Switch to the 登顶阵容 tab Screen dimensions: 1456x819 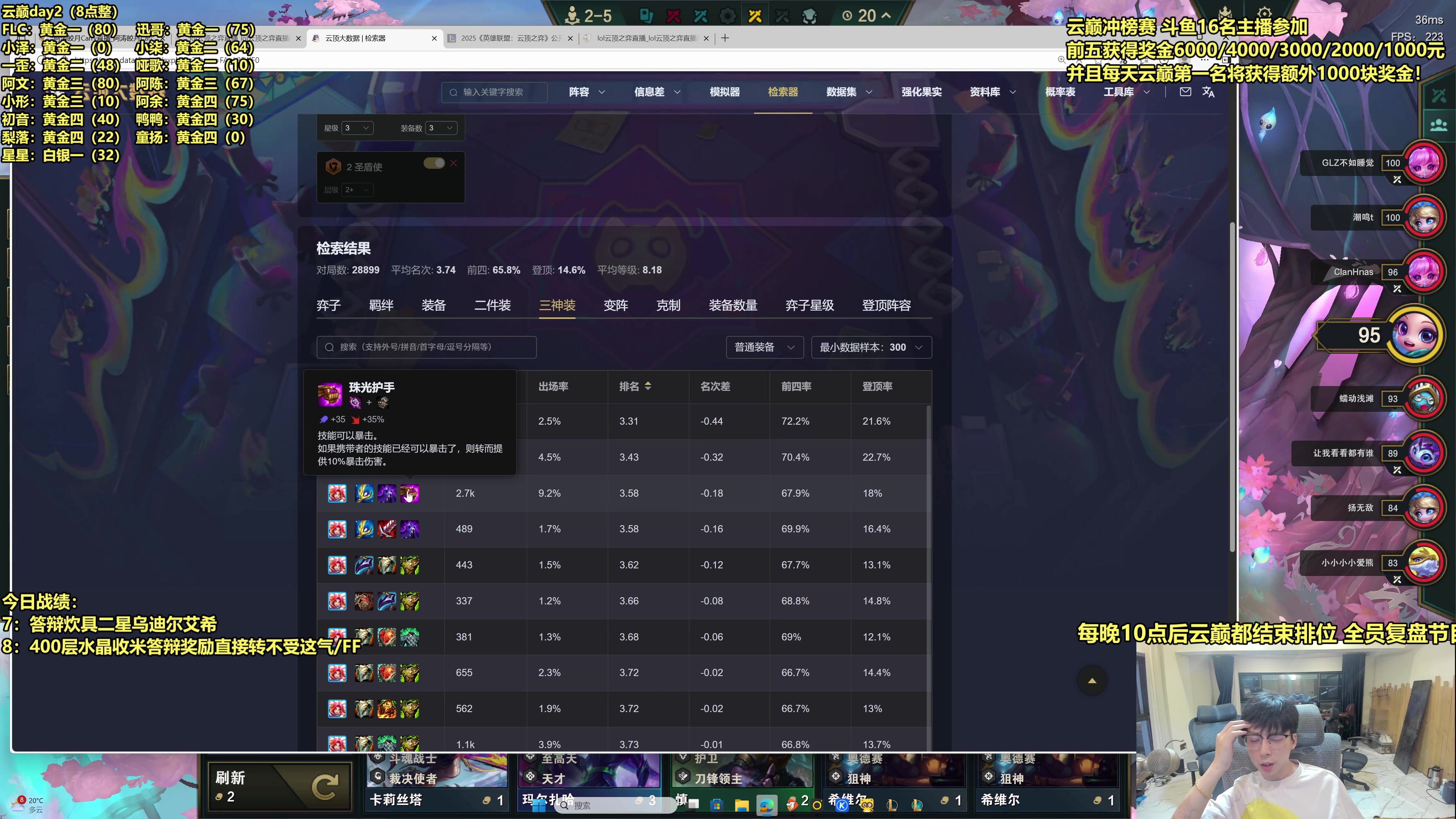pos(886,306)
